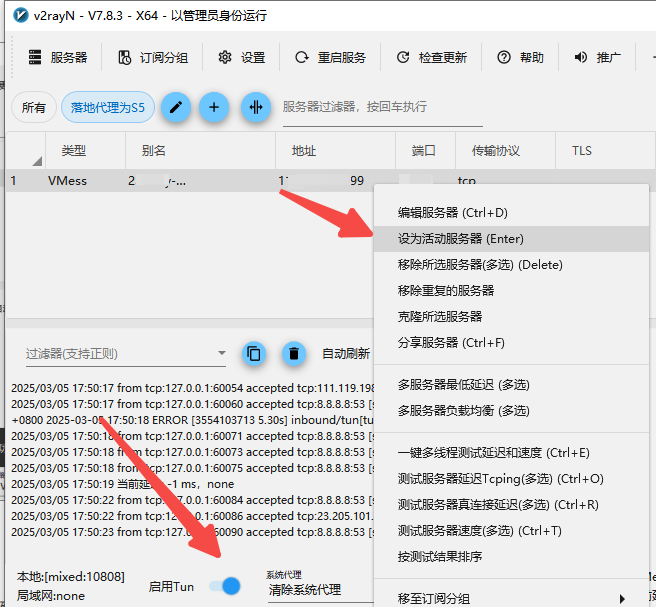Select the 所有 group tab
The image size is (656, 607).
tap(33, 108)
